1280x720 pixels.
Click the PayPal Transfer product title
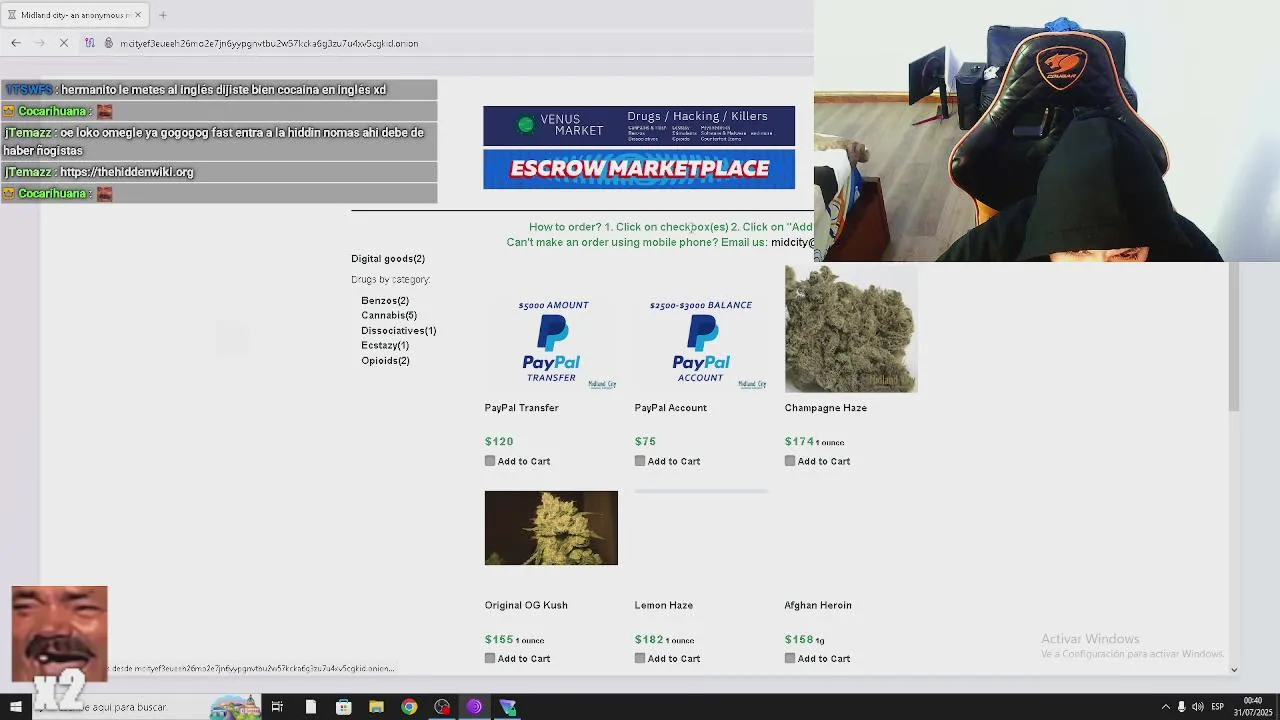point(521,408)
